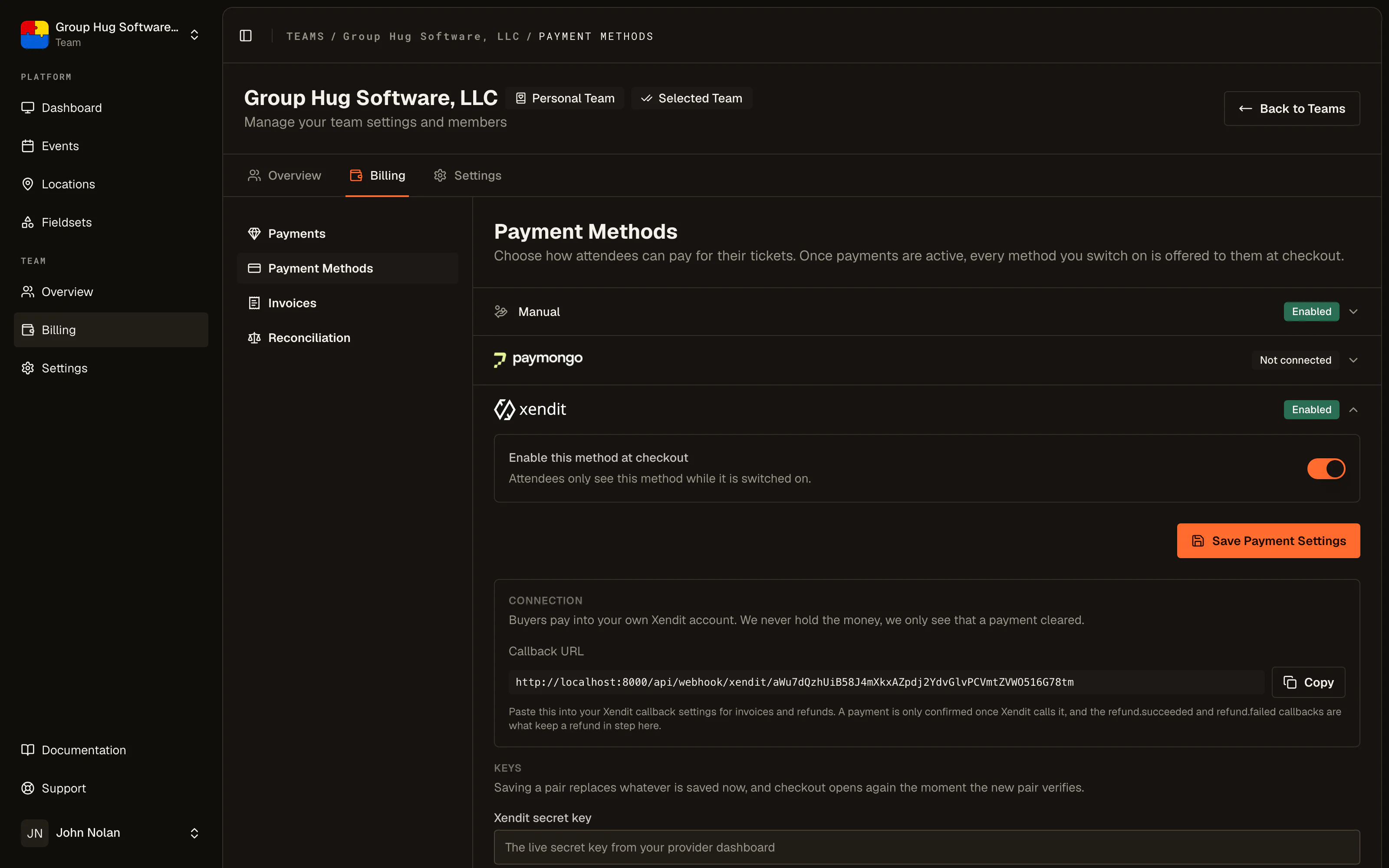Open Invoices submenu item
This screenshot has width=1389, height=868.
point(347,303)
